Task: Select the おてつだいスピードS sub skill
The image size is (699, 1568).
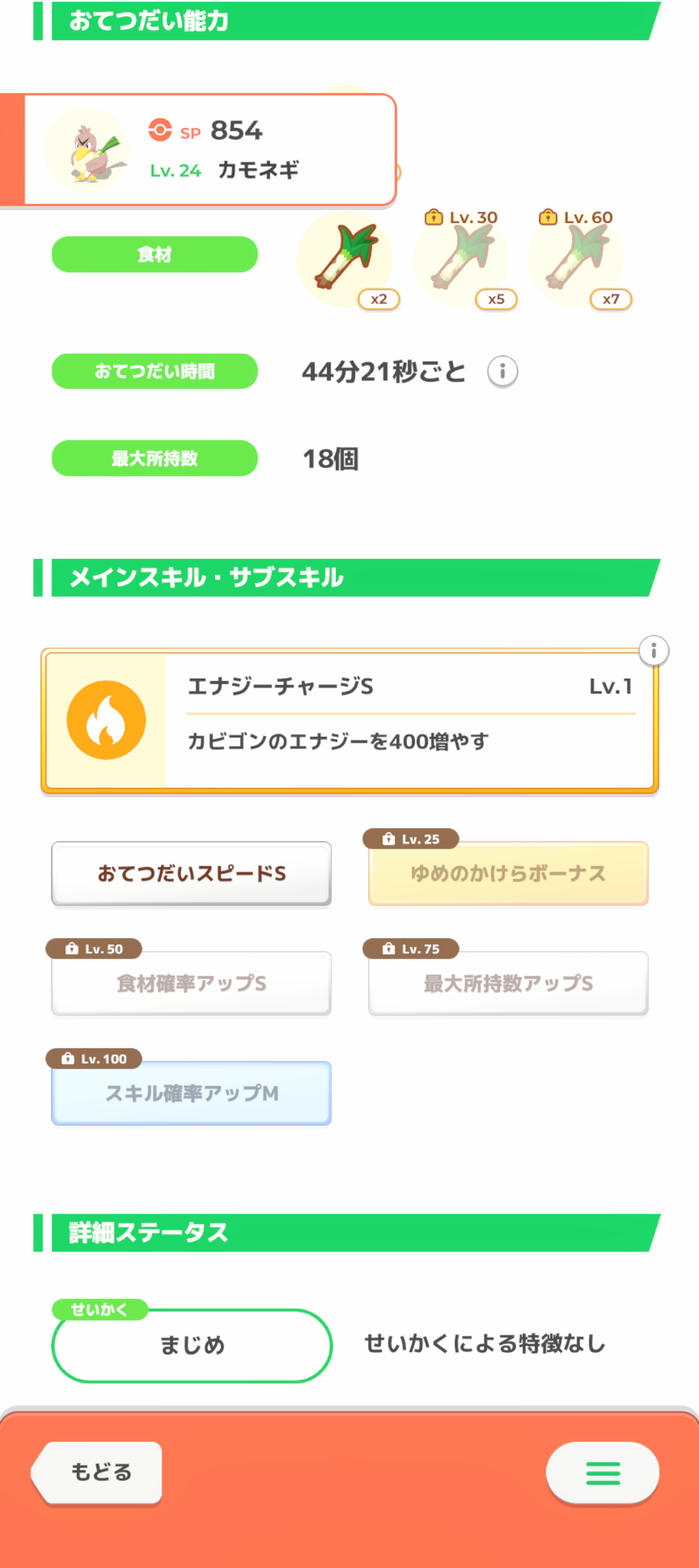Action: [192, 874]
